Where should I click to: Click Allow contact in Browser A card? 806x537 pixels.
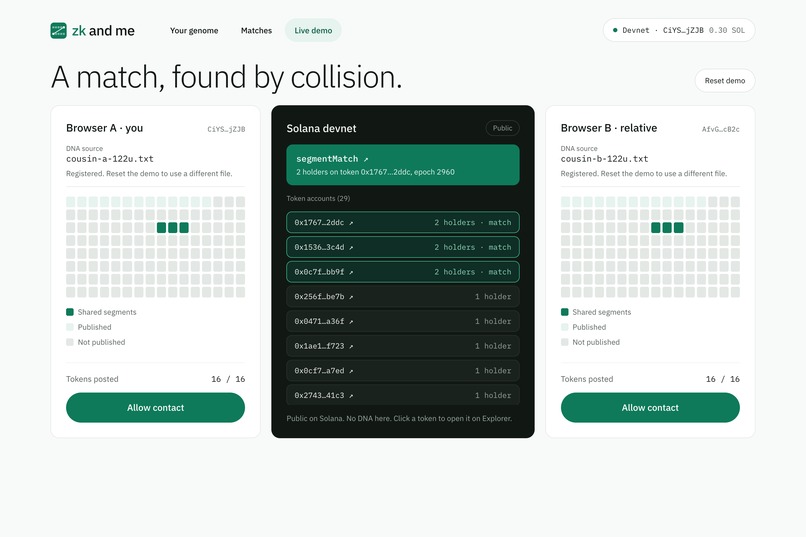pos(155,408)
